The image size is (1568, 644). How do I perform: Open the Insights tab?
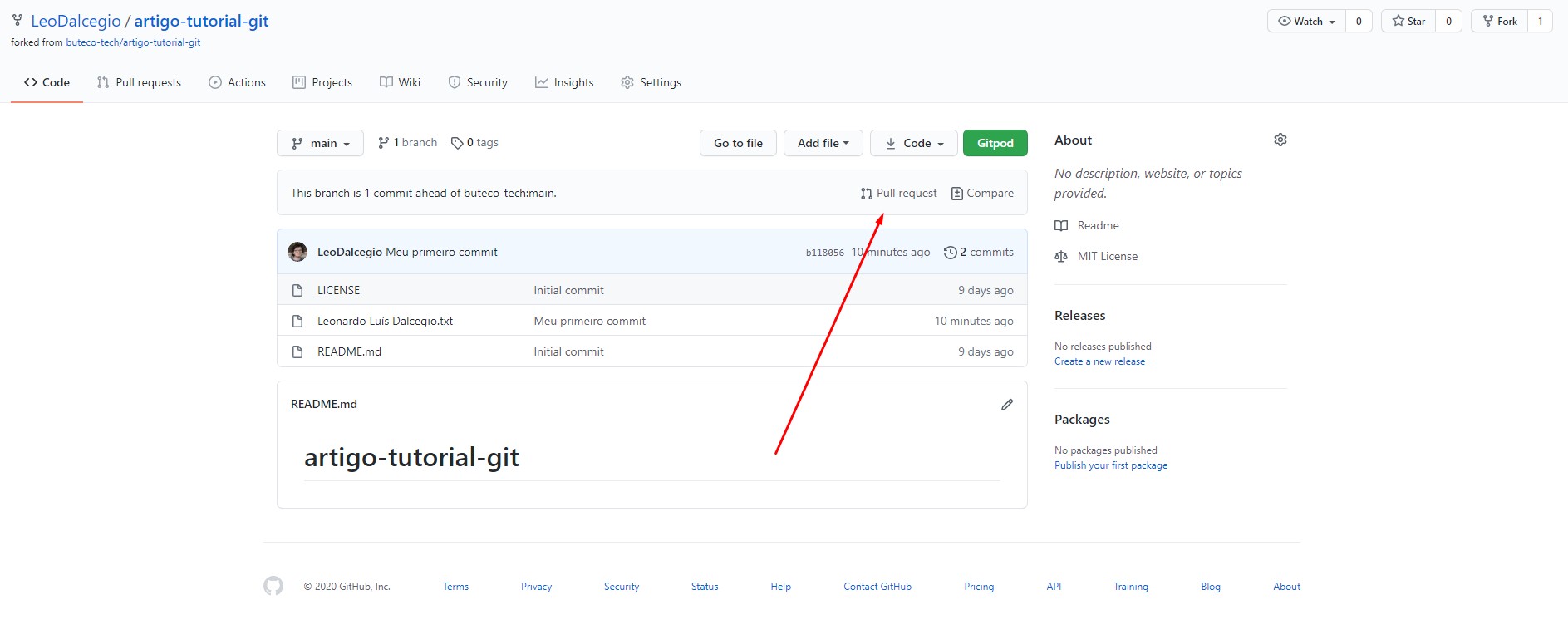(564, 82)
